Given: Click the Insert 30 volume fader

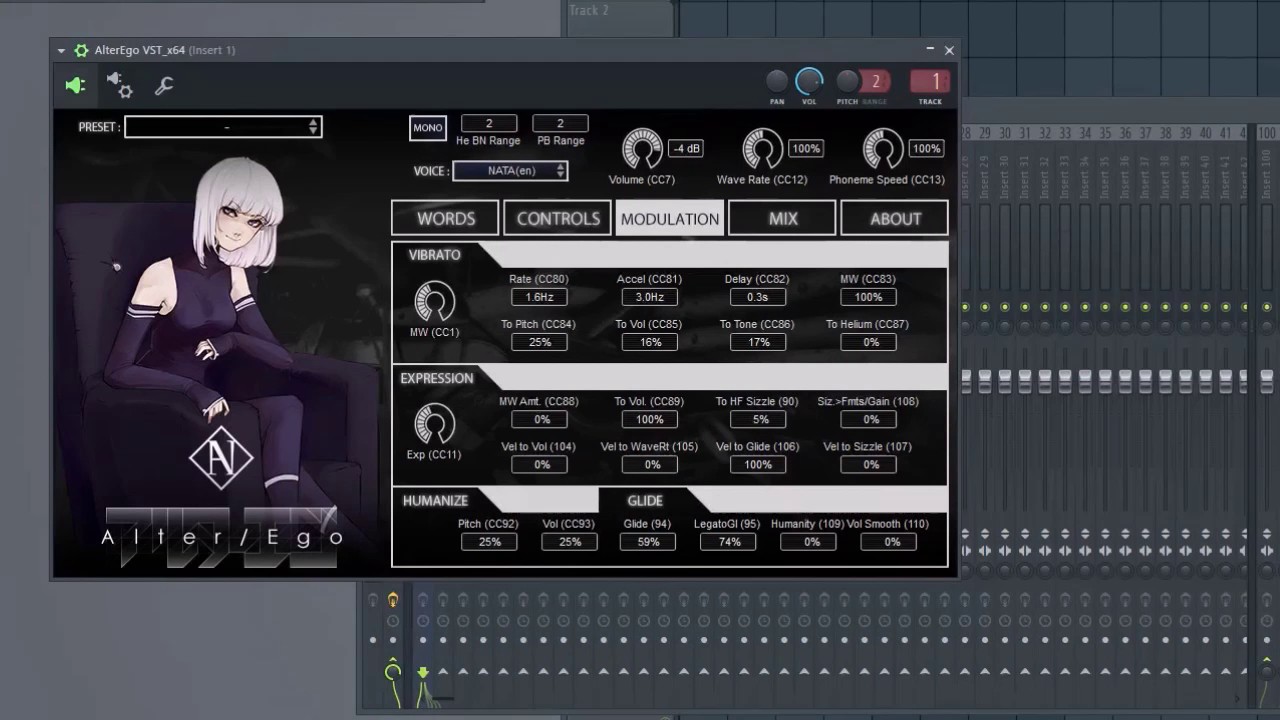Looking at the screenshot, I should click(x=1005, y=380).
